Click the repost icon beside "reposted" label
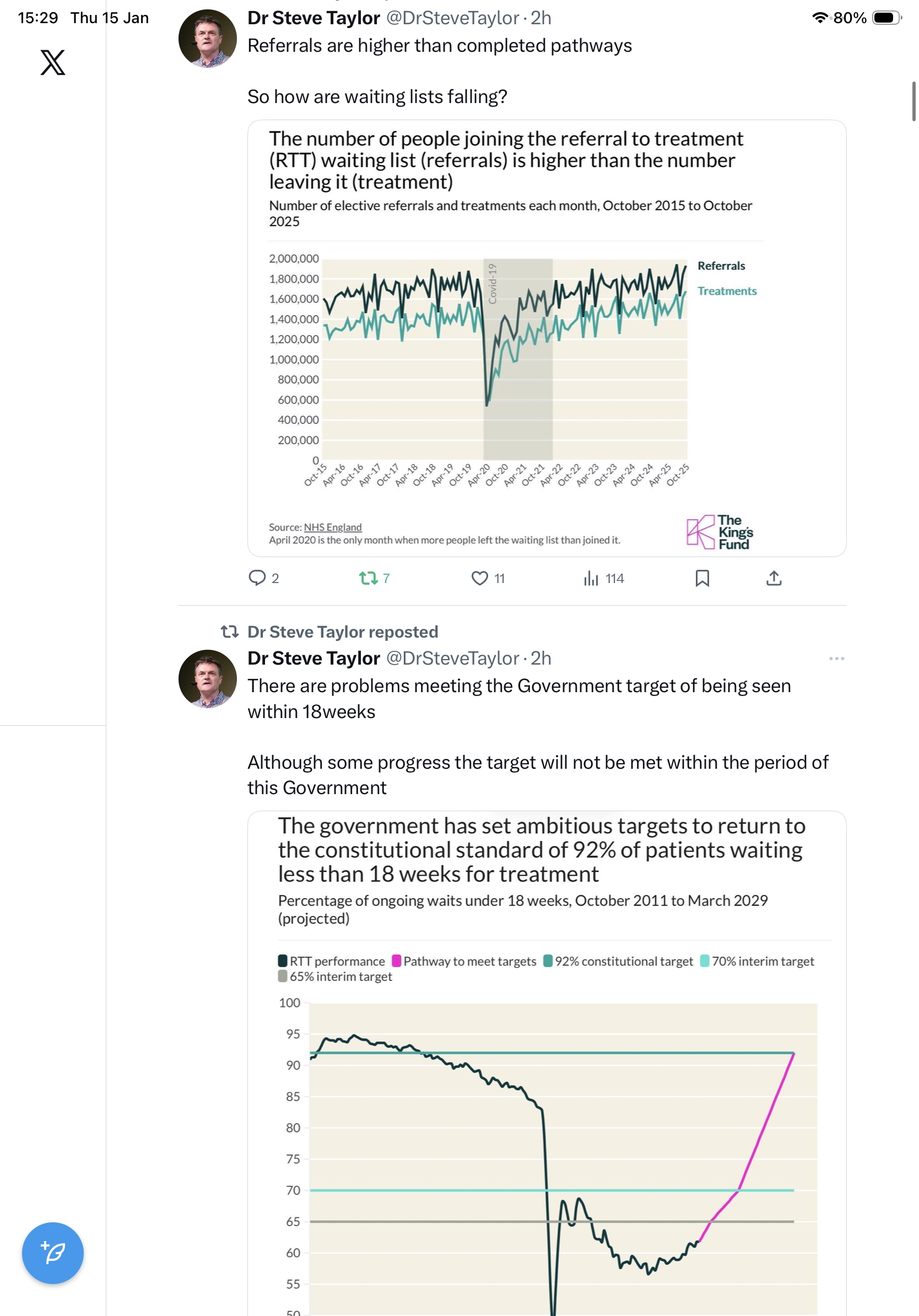919x1316 pixels. (x=230, y=632)
